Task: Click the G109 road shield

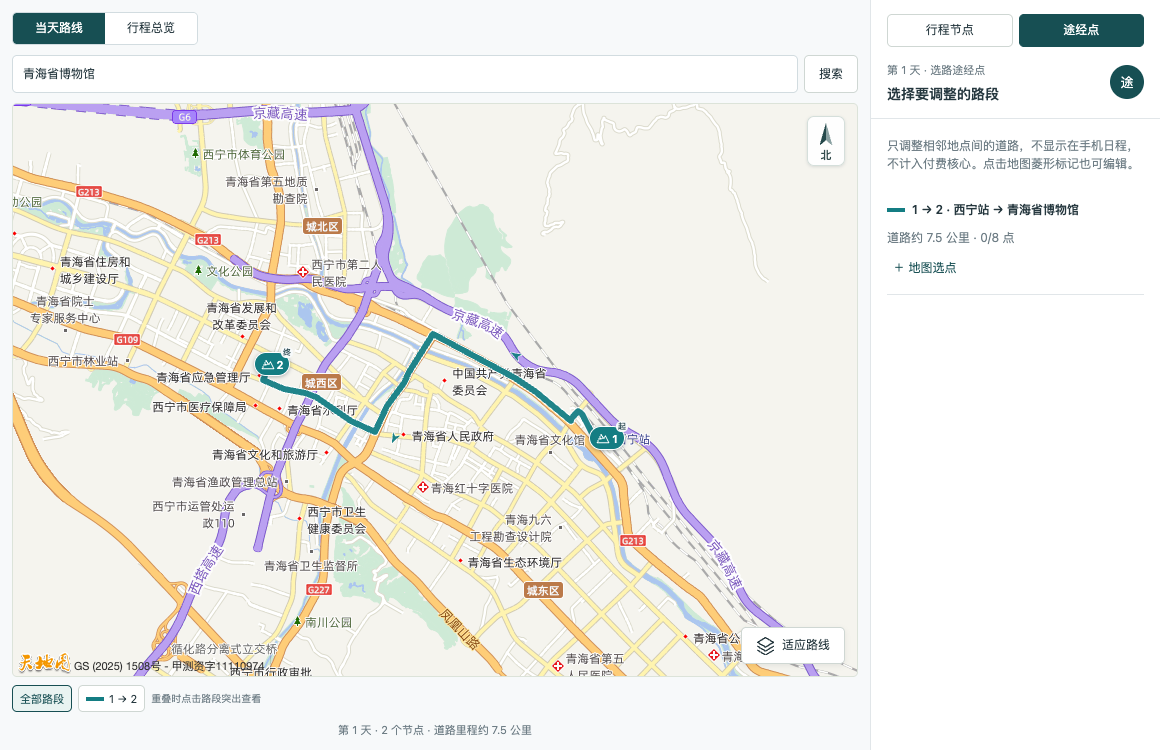Action: point(127,339)
